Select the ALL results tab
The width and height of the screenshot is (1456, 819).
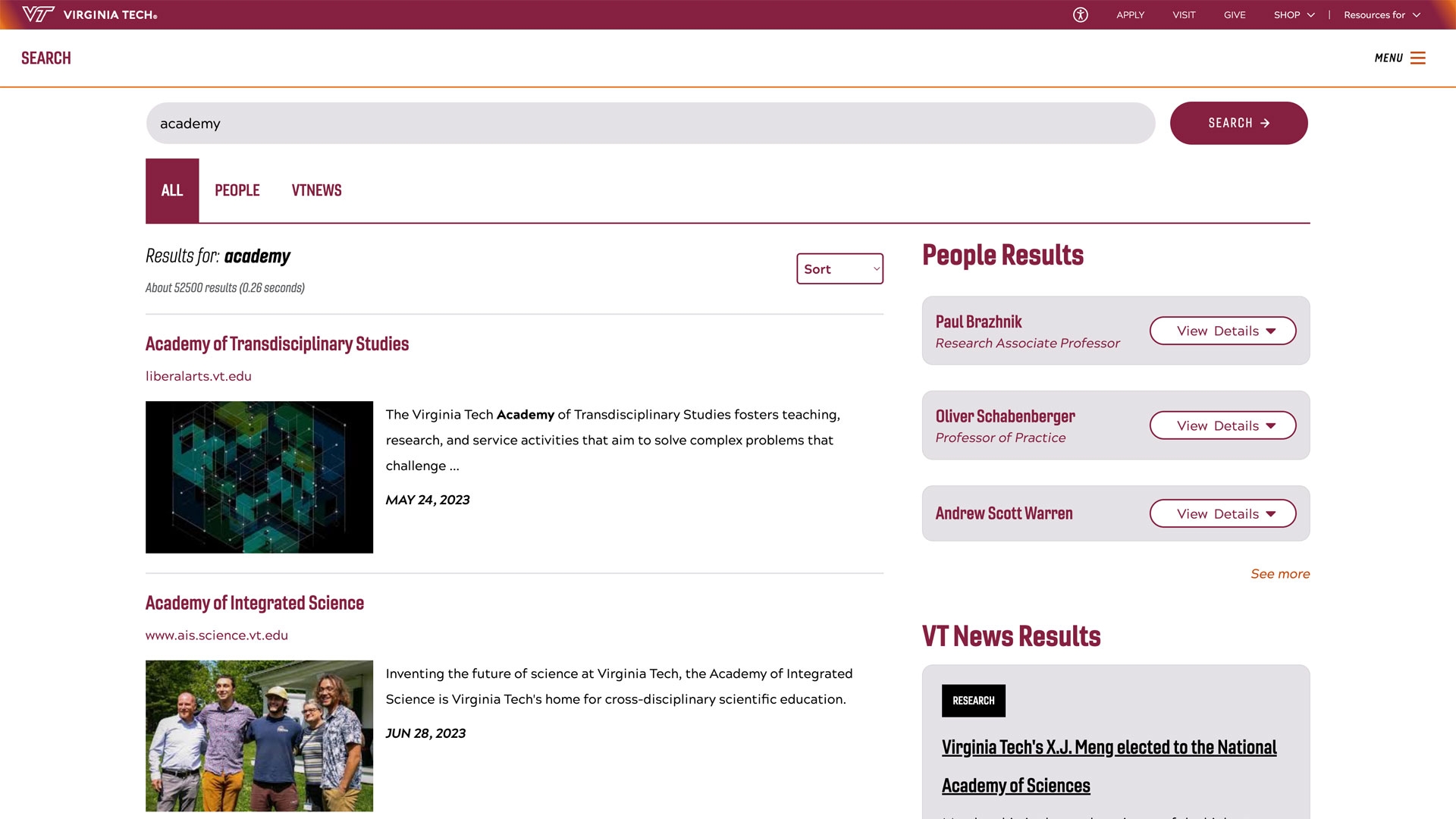171,190
